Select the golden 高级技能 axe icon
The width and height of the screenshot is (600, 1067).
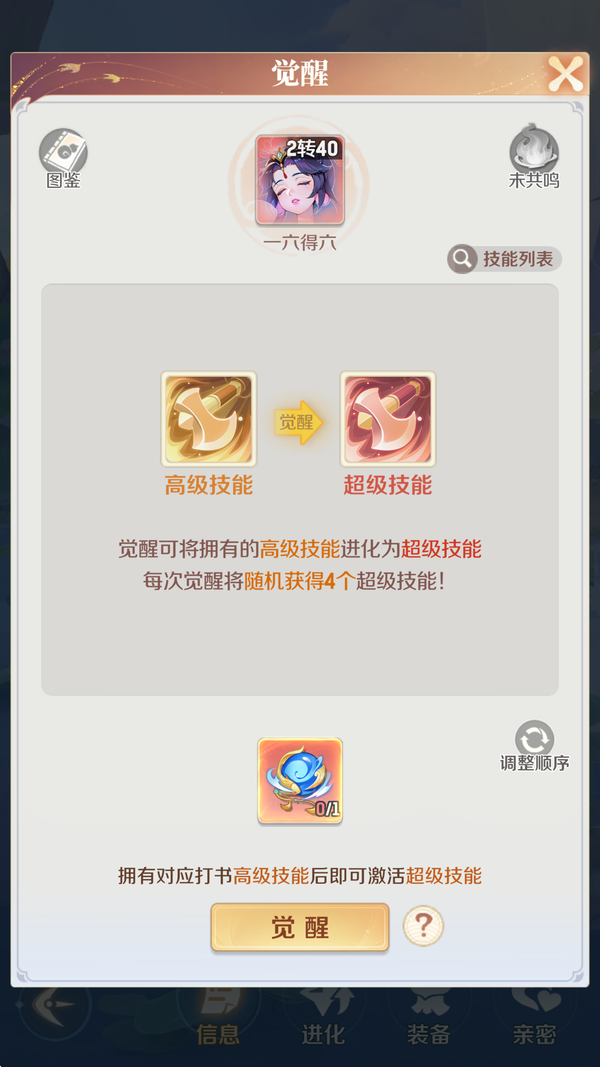(209, 418)
